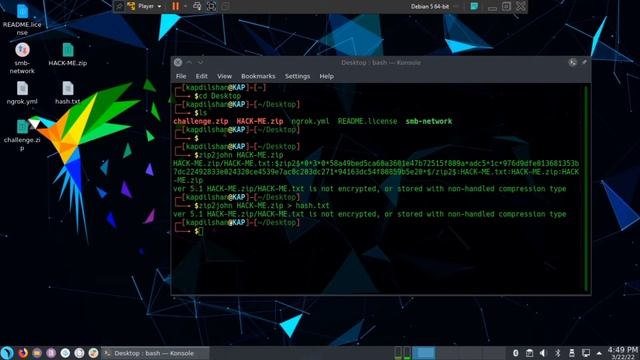Open the smb-network desktop icon
Image resolution: width=640 pixels, height=360 pixels.
click(22, 58)
